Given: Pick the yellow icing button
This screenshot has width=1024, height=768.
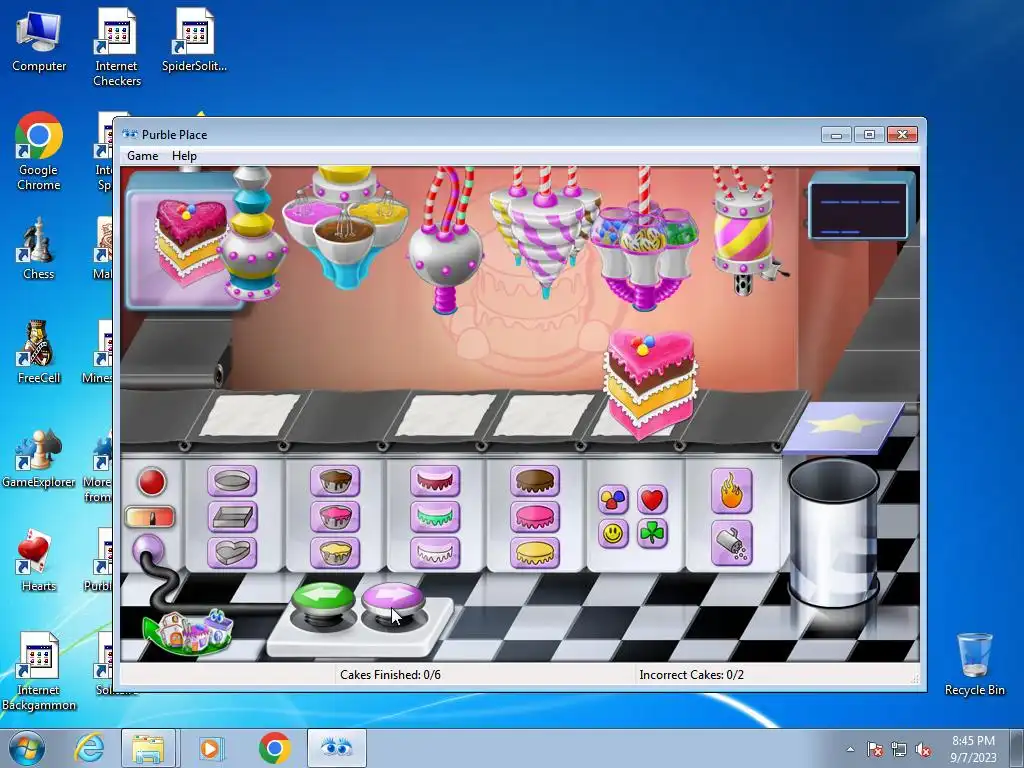Looking at the screenshot, I should (535, 552).
